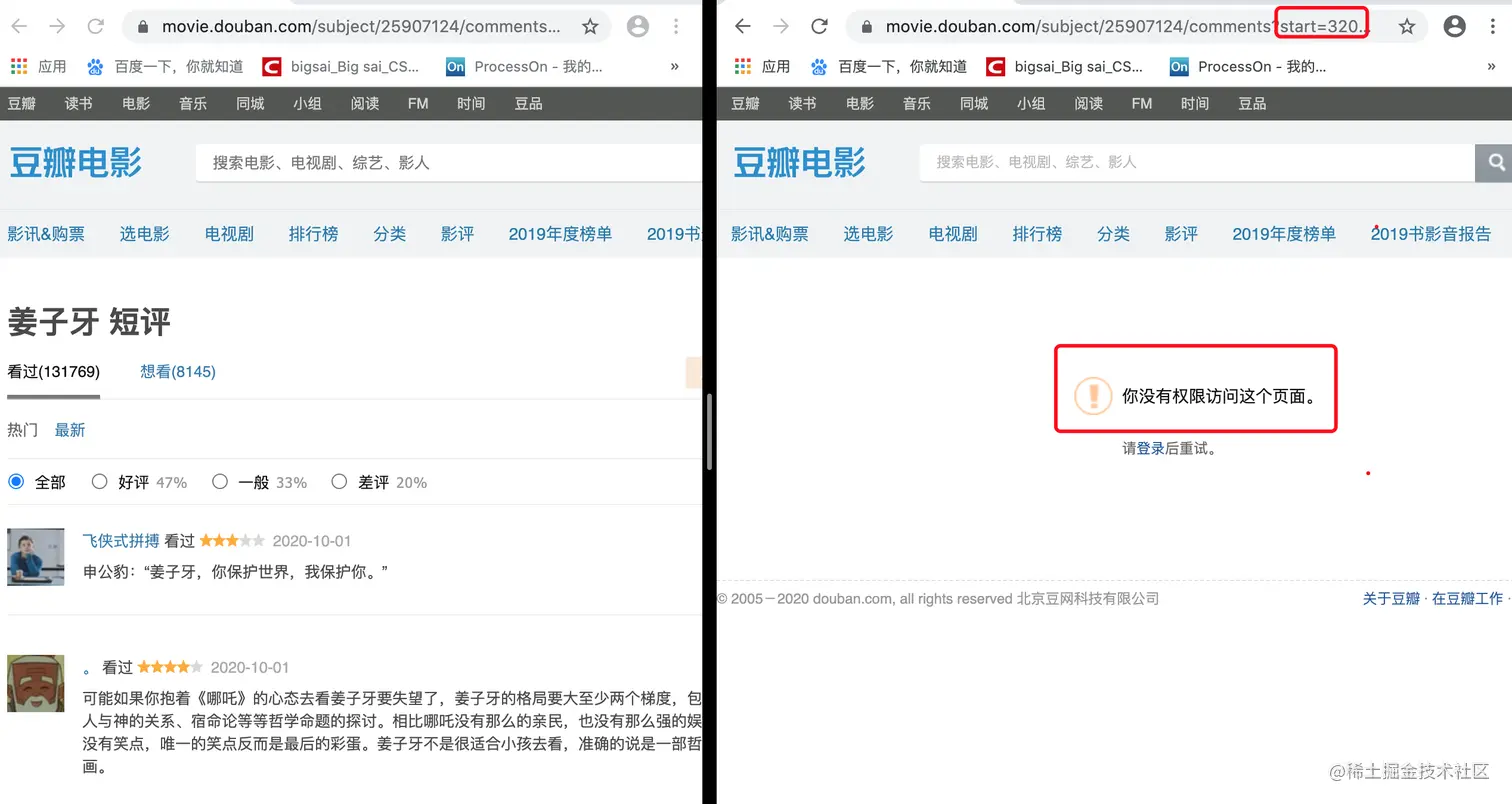Open 音乐 in left window top bar
1512x804 pixels.
193,104
